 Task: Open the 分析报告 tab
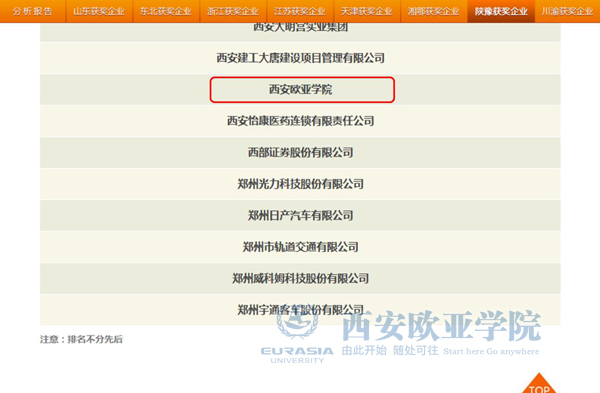coord(33,11)
